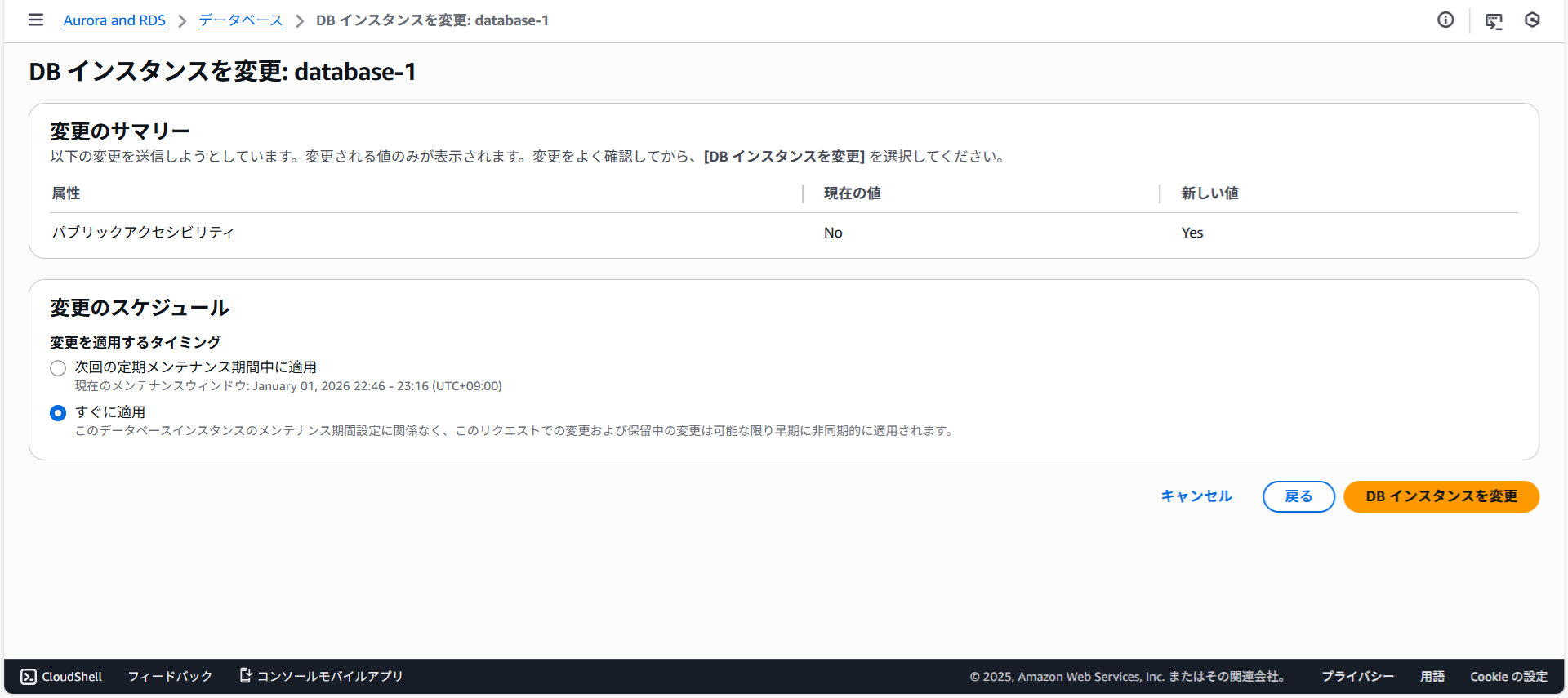Click the 新しい値 column header
This screenshot has width=1568, height=698.
click(1209, 193)
